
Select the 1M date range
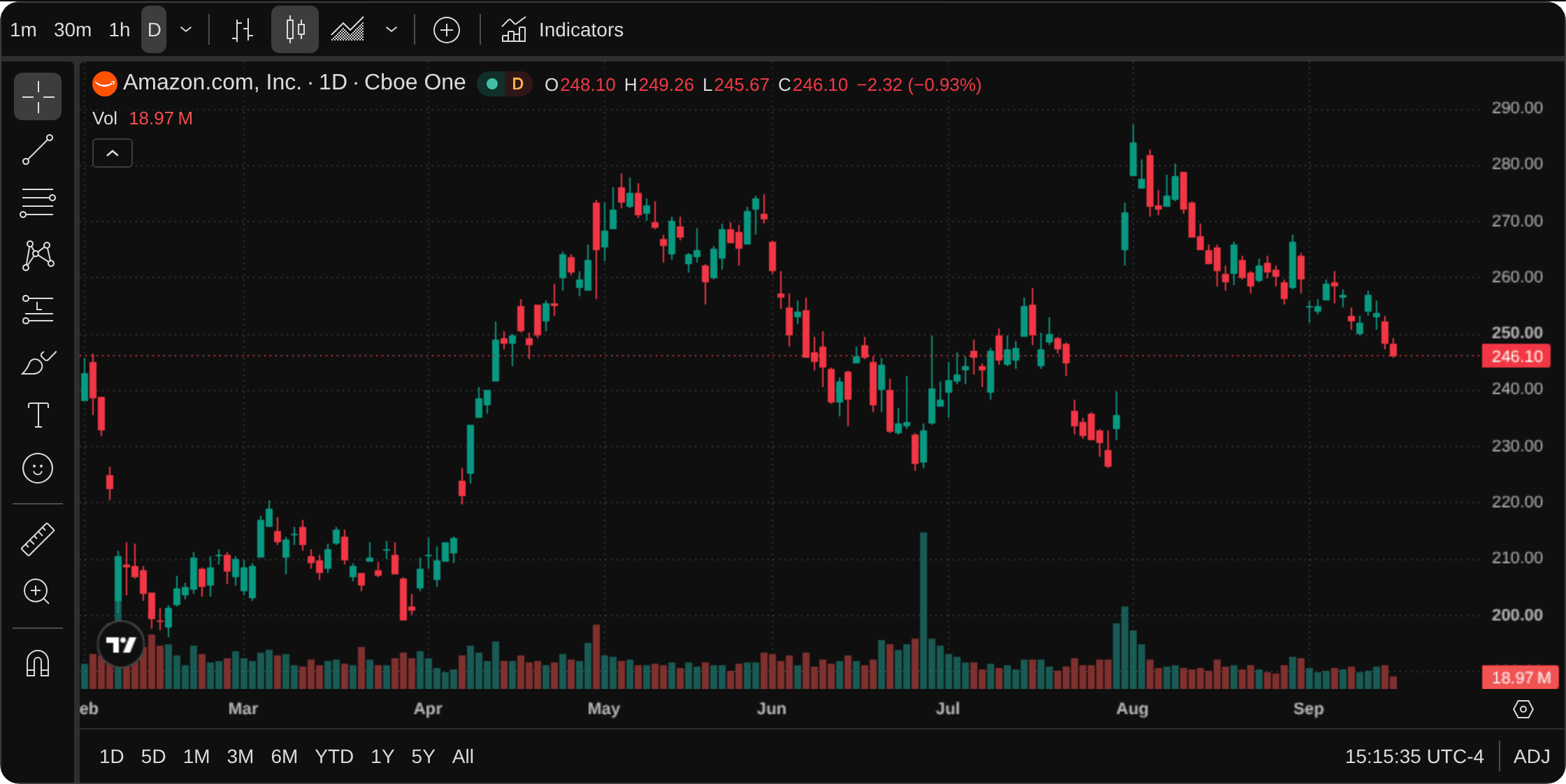(196, 756)
